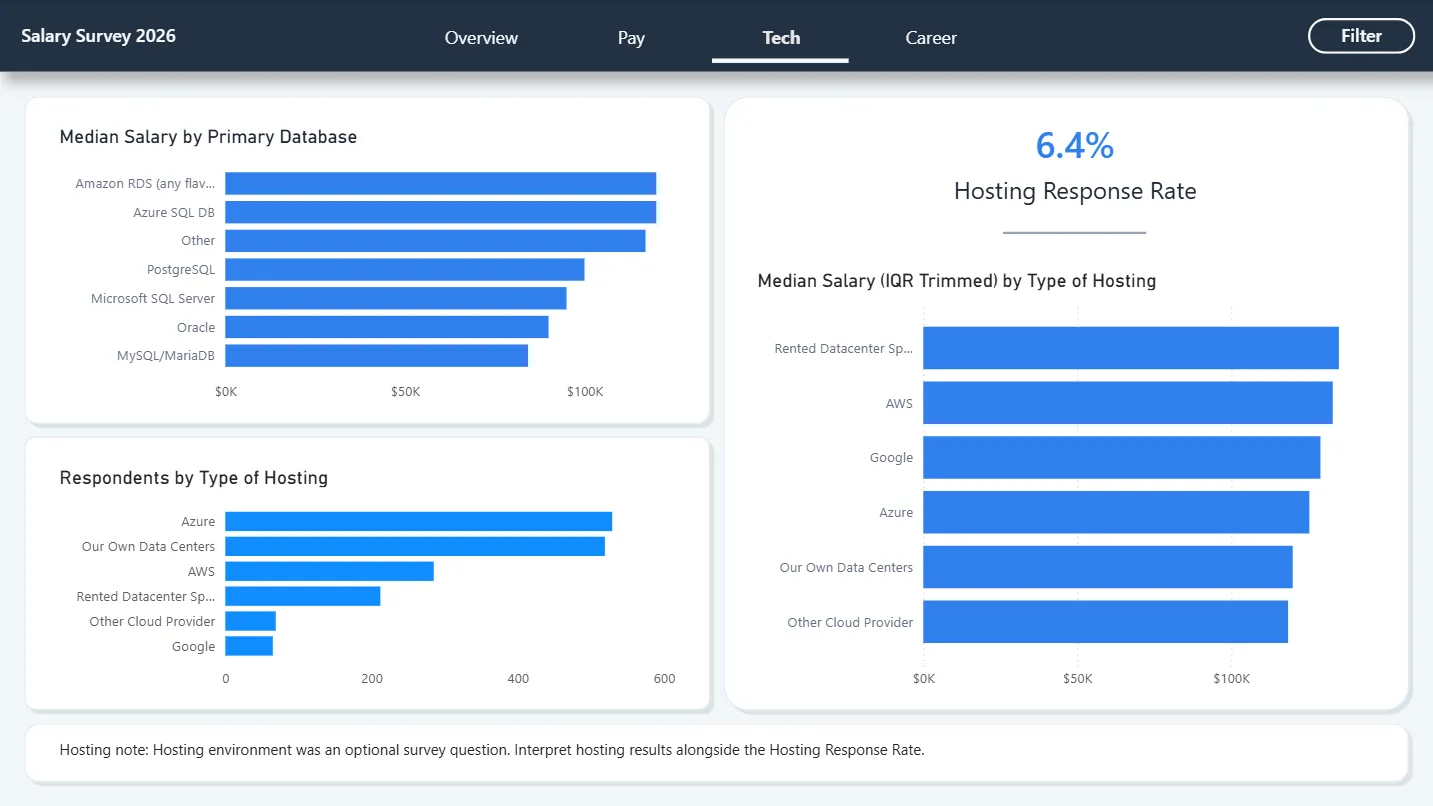The width and height of the screenshot is (1433, 806).
Task: Click the Other database salary bar
Action: [435, 241]
